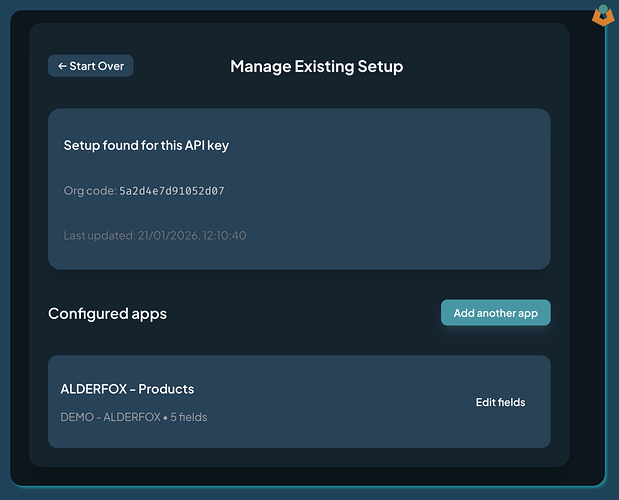This screenshot has width=619, height=500.
Task: Click the Last updated timestamp text
Action: point(155,236)
